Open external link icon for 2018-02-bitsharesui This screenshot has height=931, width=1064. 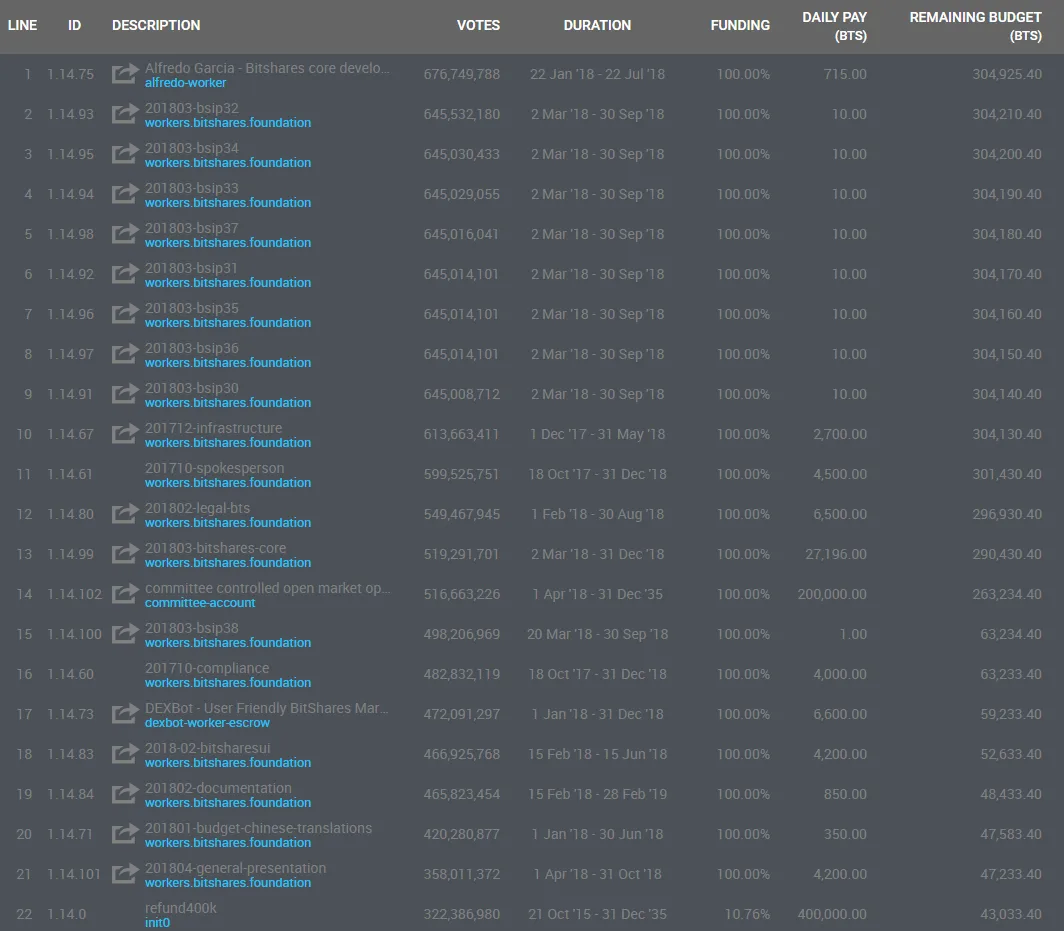pyautogui.click(x=125, y=754)
